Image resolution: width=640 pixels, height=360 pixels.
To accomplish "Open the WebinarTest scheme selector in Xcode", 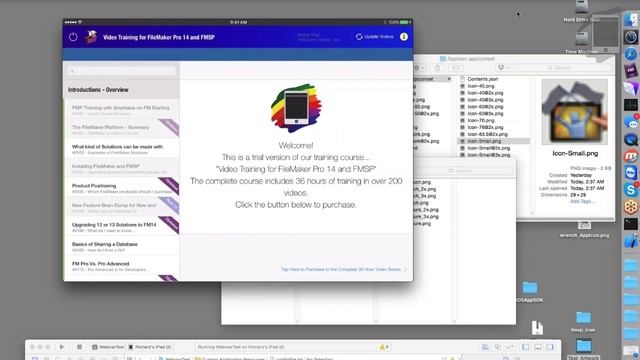I will (108, 347).
